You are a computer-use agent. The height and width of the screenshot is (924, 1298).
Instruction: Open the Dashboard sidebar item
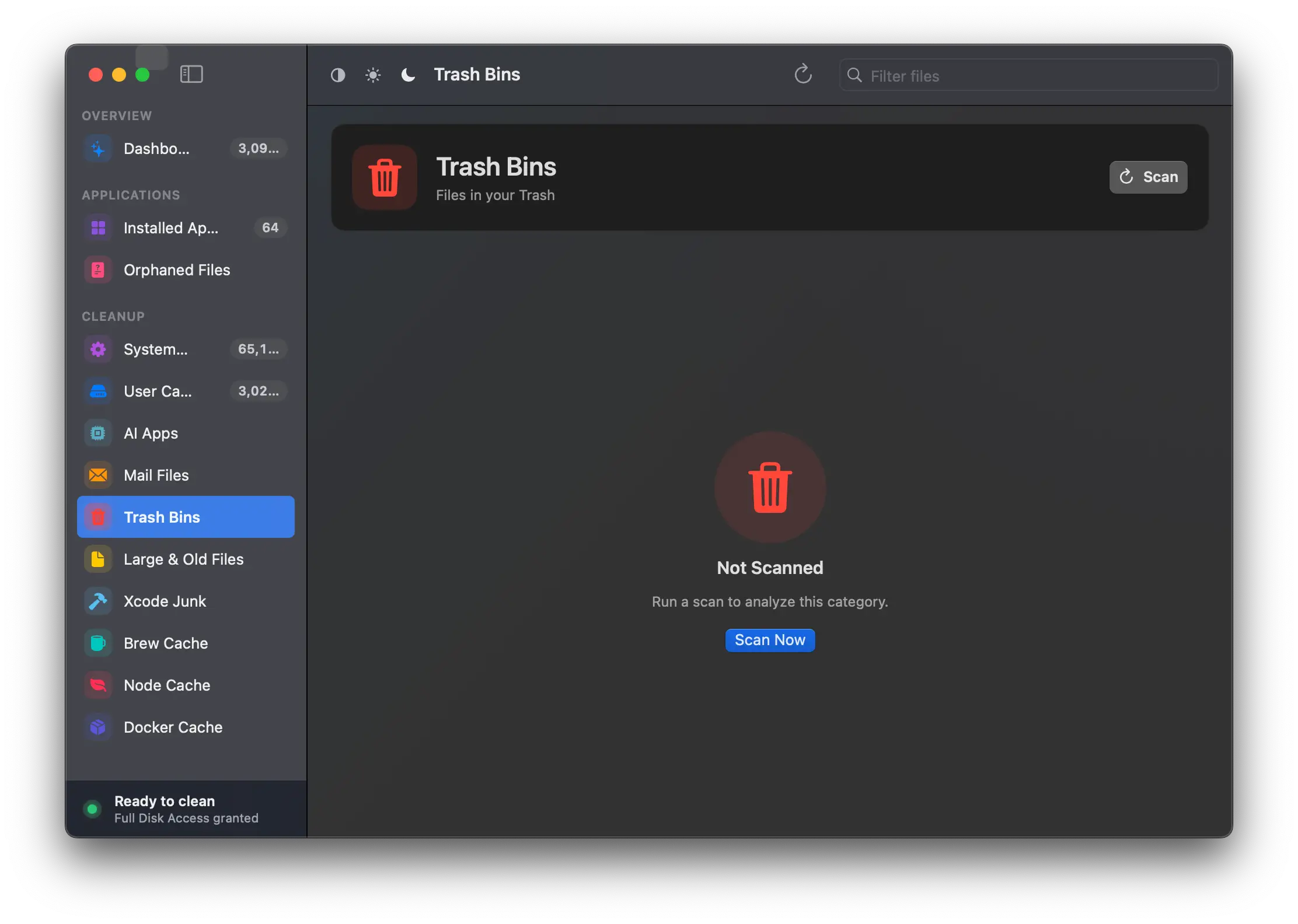tap(186, 149)
